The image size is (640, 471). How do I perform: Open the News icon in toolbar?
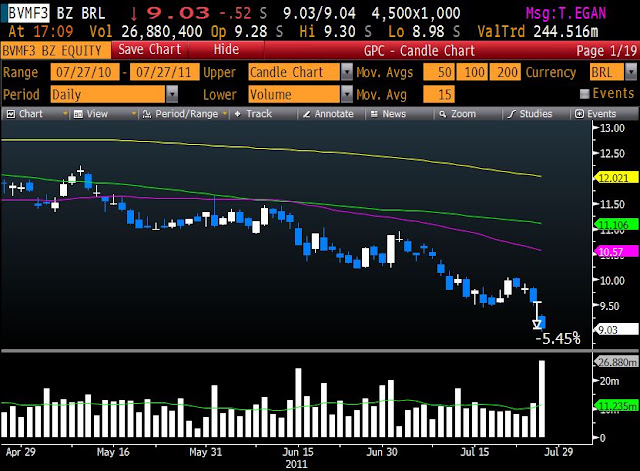pyautogui.click(x=374, y=114)
